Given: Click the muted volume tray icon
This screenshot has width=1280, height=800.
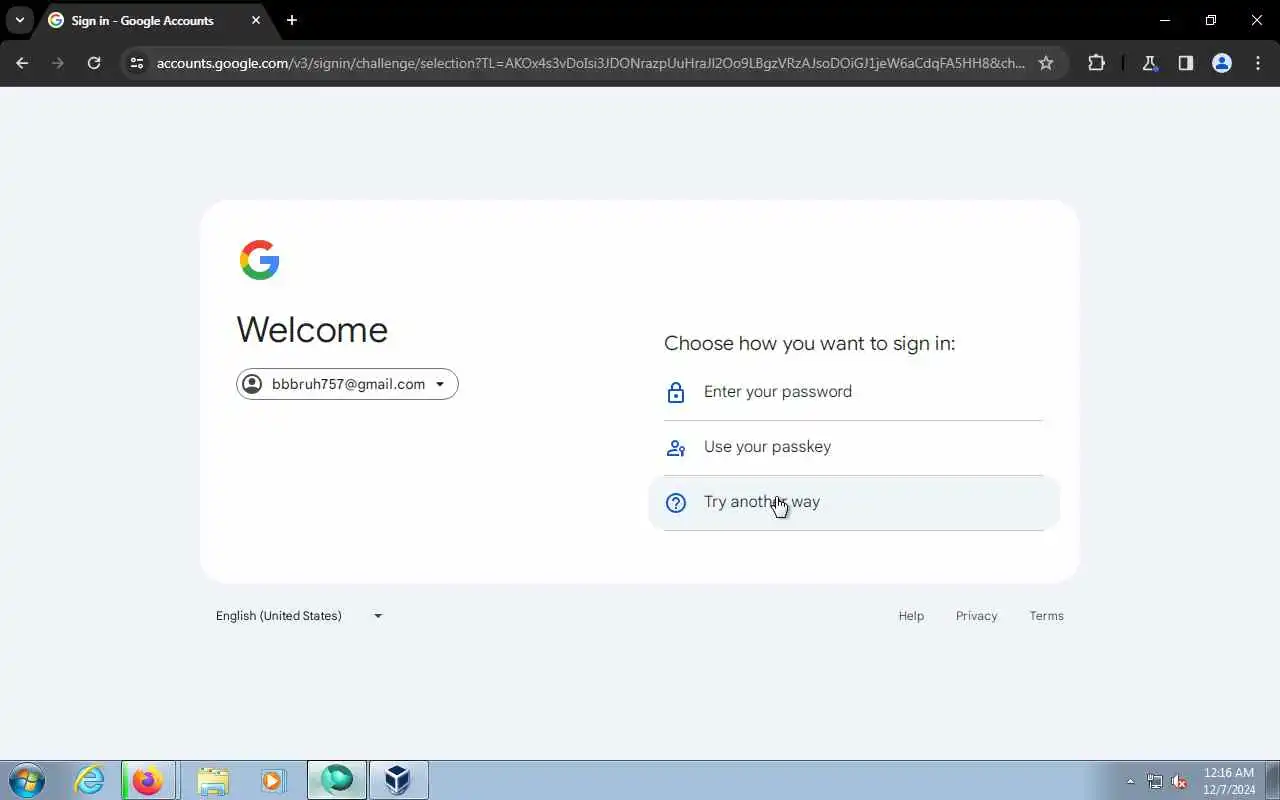Looking at the screenshot, I should tap(1180, 781).
